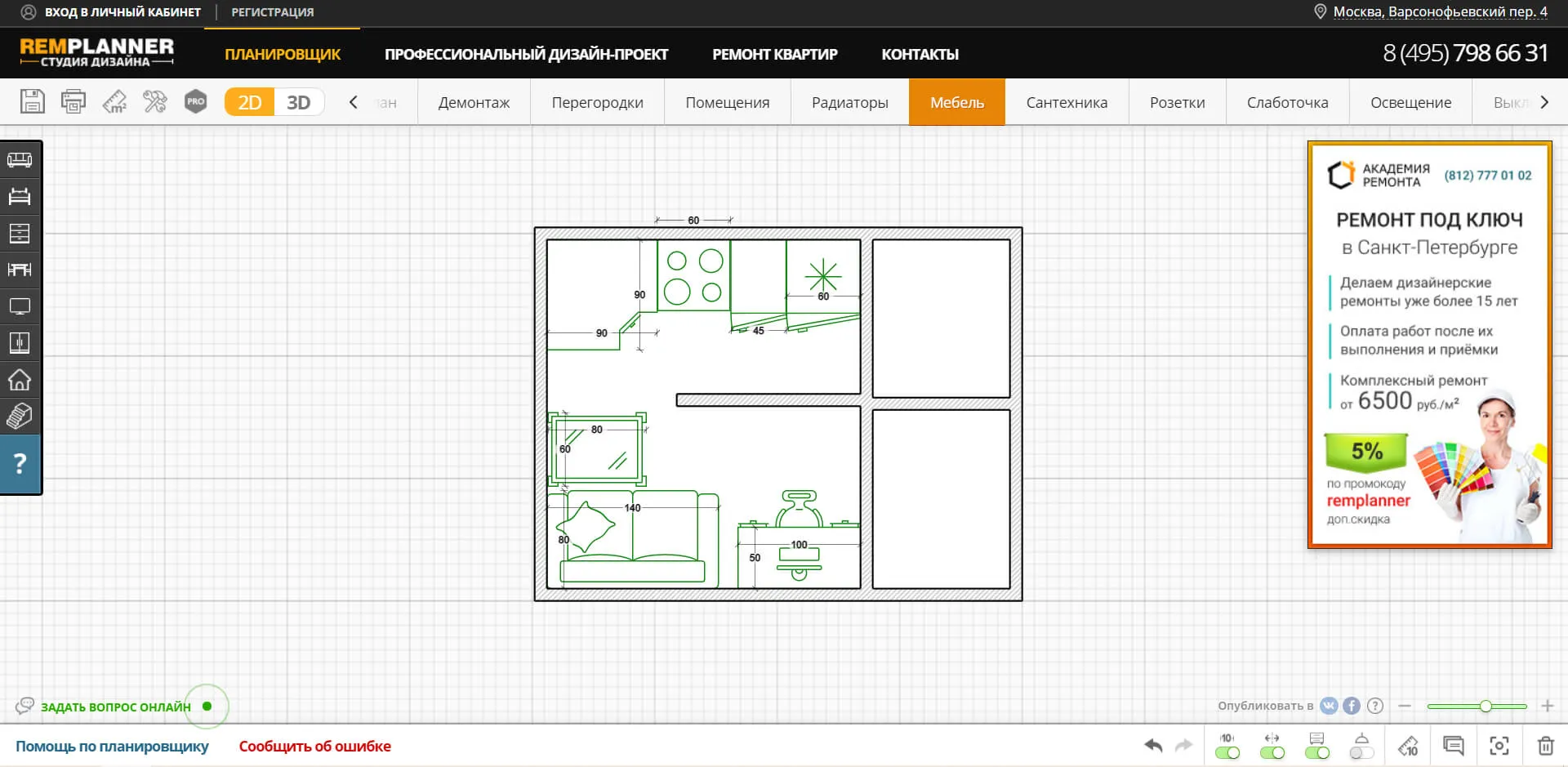Open ПЛАНИРОВЩИК in the main menu
The height and width of the screenshot is (767, 1568).
283,54
